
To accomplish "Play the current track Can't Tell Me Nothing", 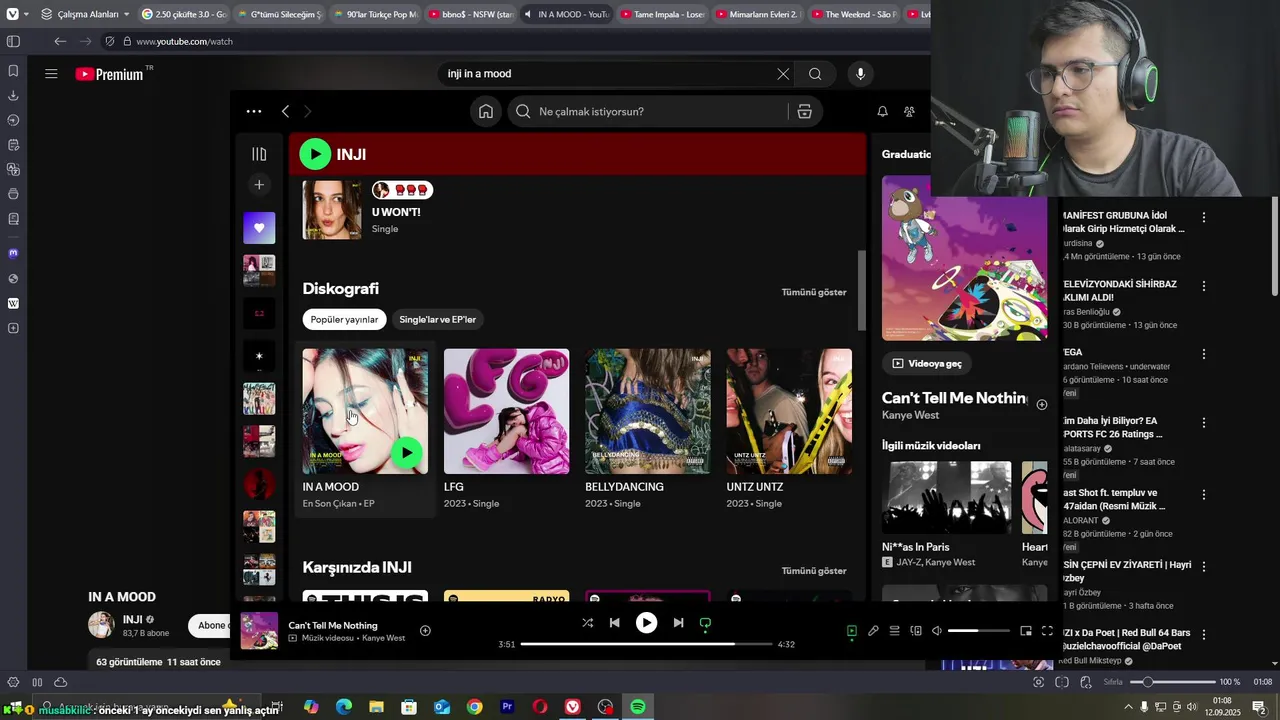I will [x=647, y=623].
